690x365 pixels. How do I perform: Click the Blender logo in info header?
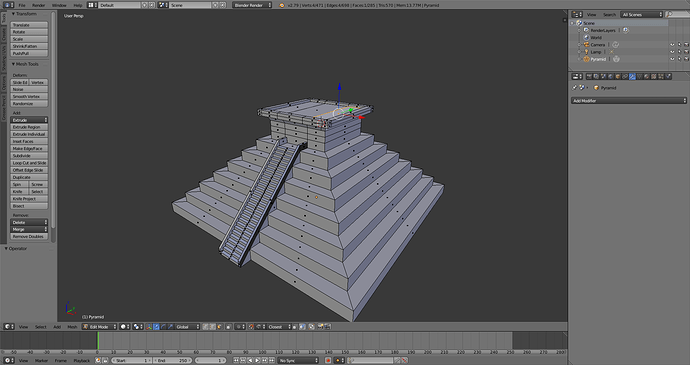(282, 5)
